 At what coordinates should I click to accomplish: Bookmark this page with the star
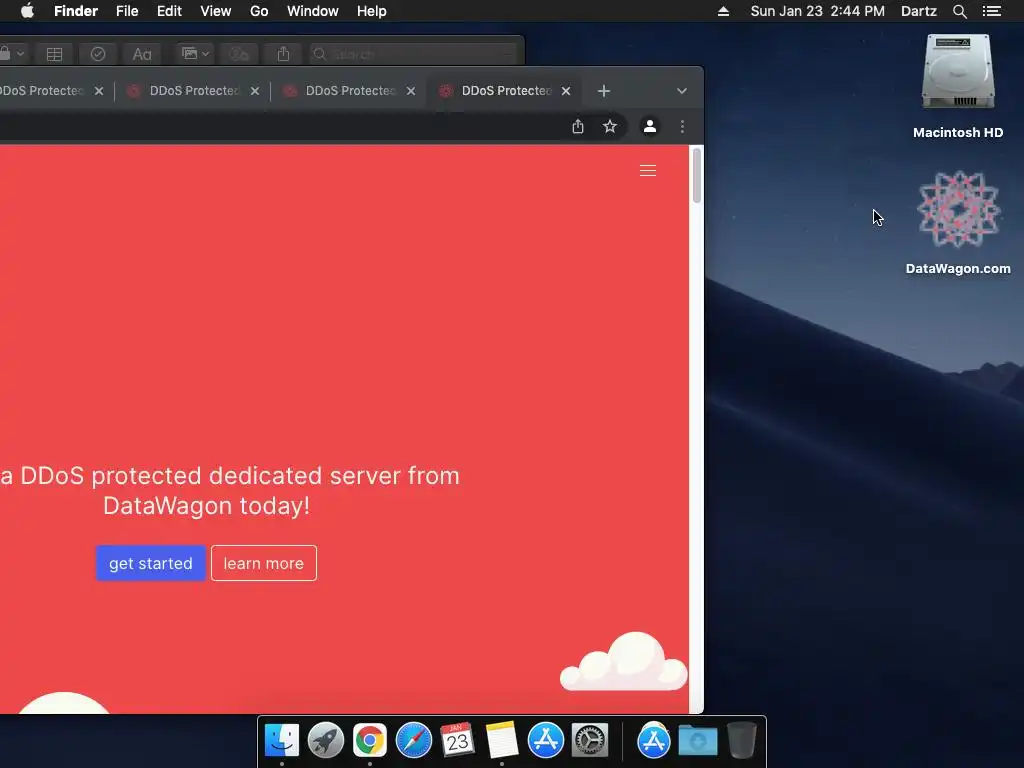point(609,126)
